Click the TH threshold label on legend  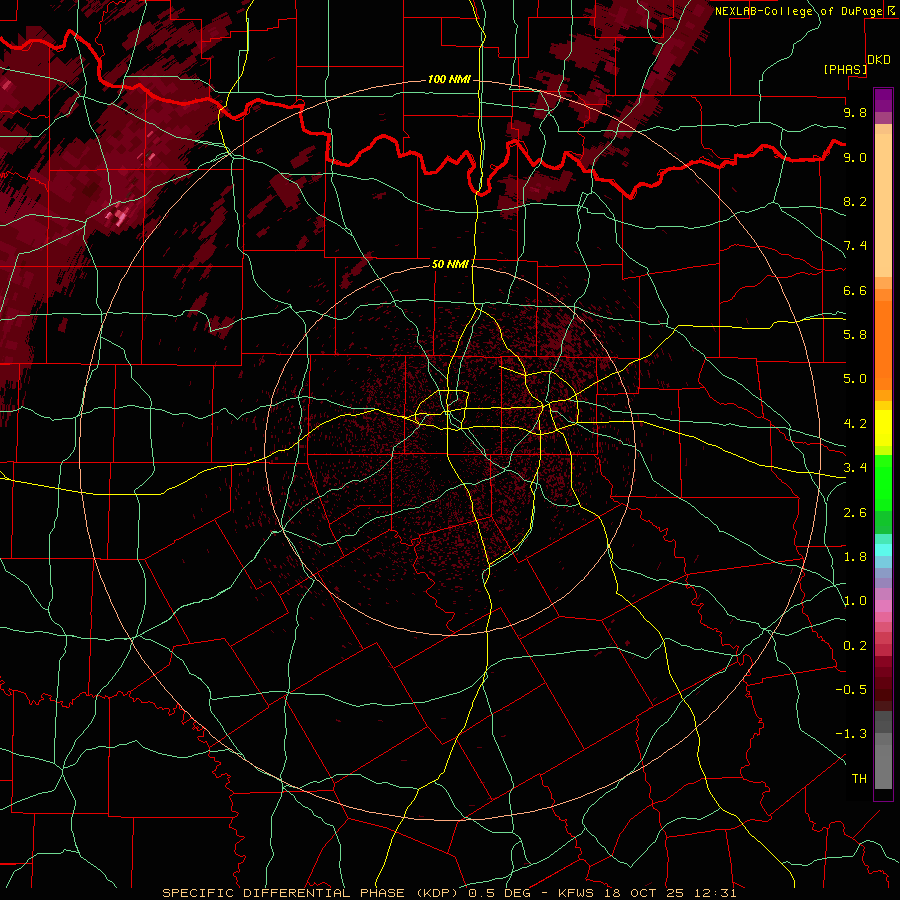click(859, 779)
